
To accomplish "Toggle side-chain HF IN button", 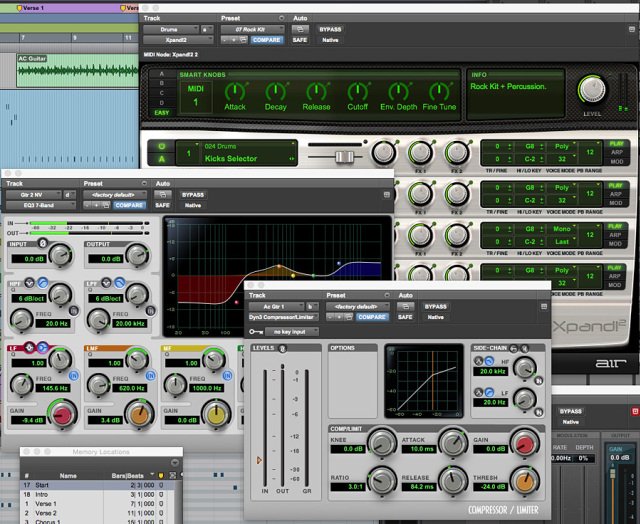I will tap(539, 381).
